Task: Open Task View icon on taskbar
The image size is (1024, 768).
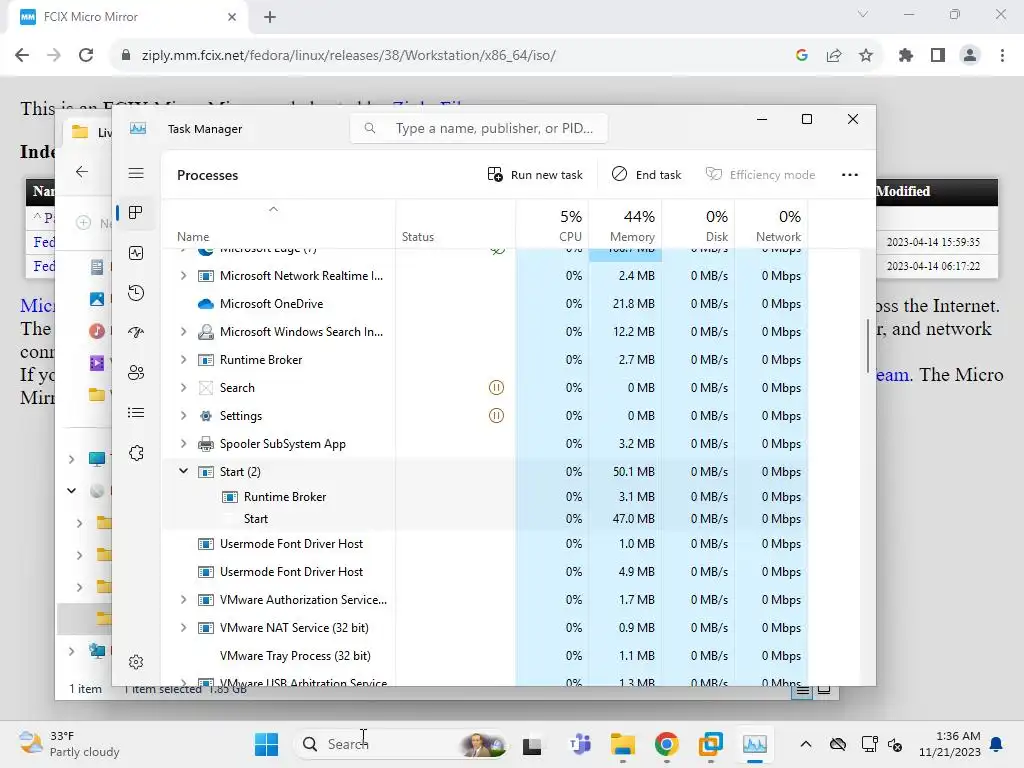Action: [532, 744]
